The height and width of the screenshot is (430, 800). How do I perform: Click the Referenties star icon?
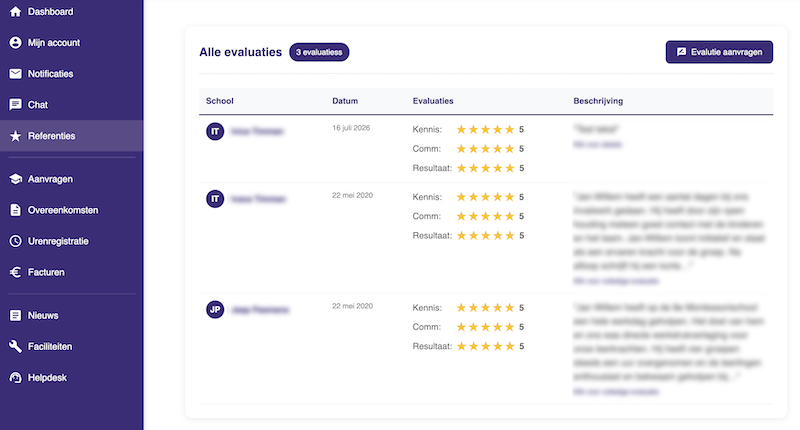tap(15, 136)
